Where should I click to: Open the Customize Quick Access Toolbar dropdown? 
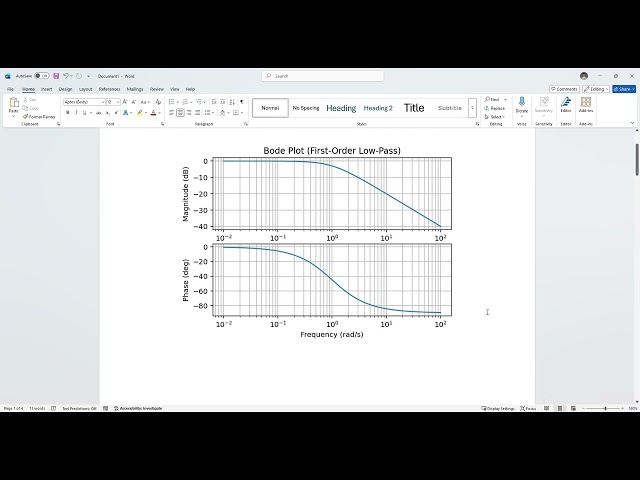89,76
